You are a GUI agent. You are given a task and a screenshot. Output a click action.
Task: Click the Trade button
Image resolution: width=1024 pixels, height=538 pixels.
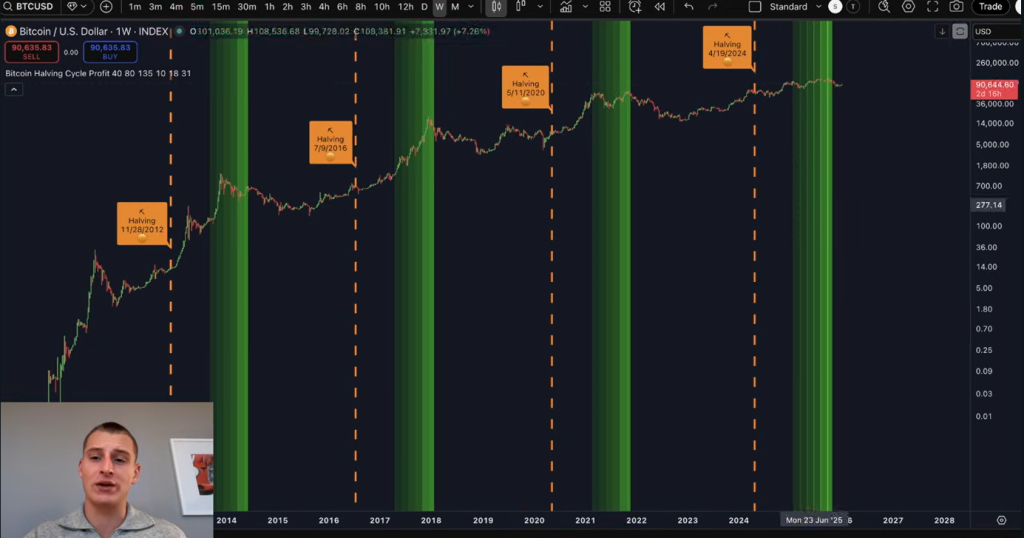(990, 7)
